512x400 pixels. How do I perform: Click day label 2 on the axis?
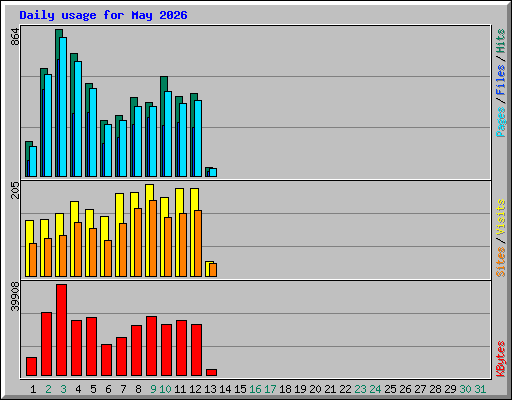click(48, 389)
